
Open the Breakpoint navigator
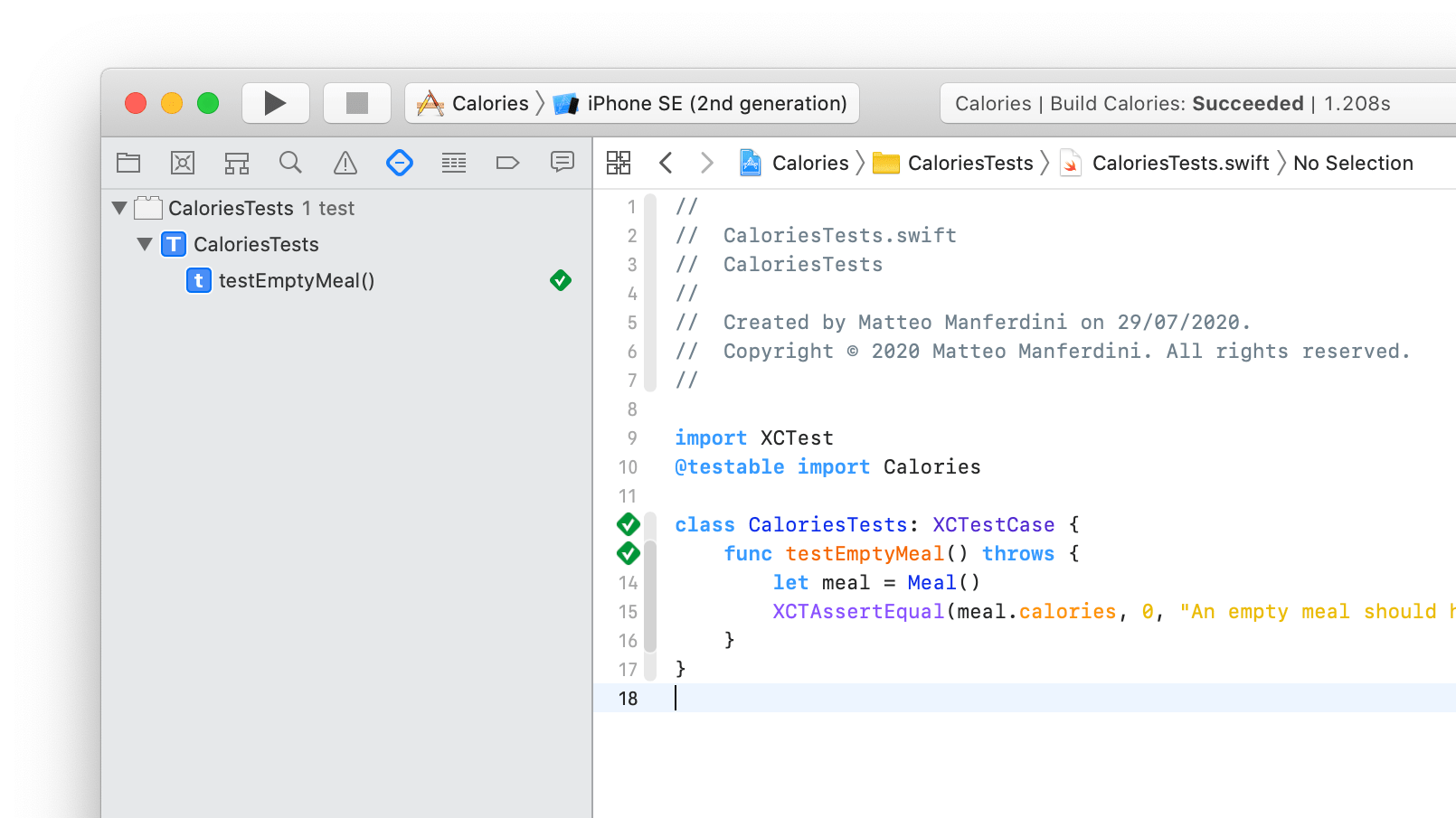507,163
